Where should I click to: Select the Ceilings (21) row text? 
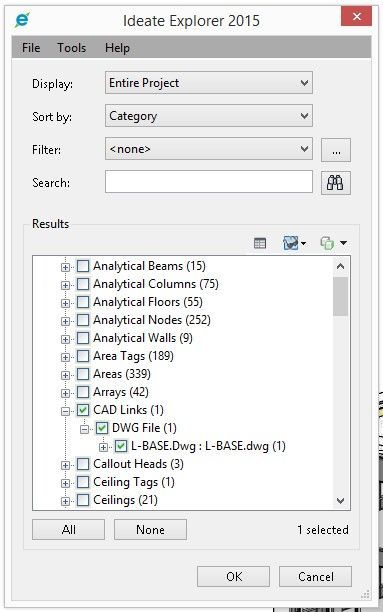click(x=125, y=500)
